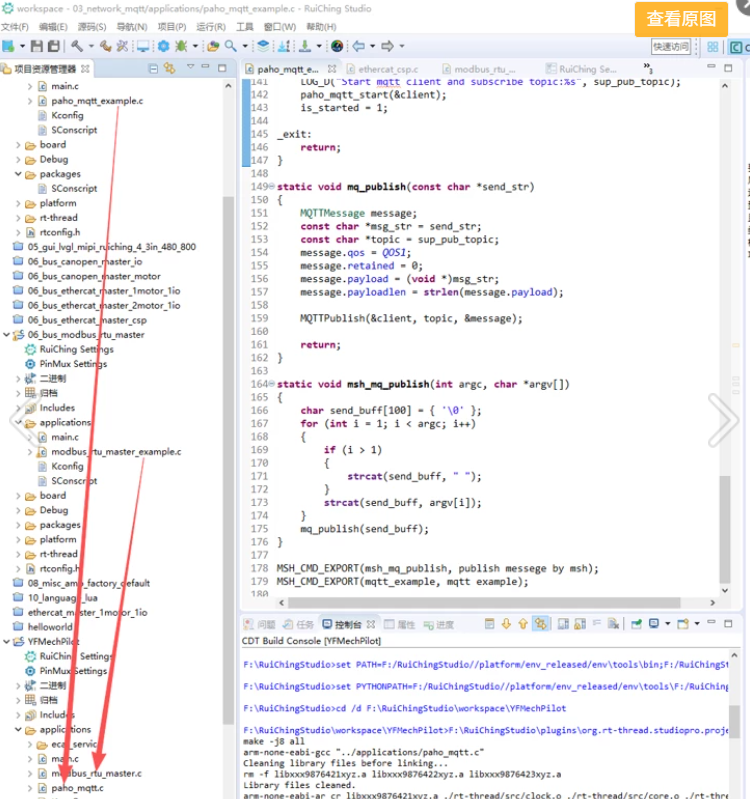The height and width of the screenshot is (799, 750).
Task: Click the 查看原图 button
Action: [x=681, y=19]
